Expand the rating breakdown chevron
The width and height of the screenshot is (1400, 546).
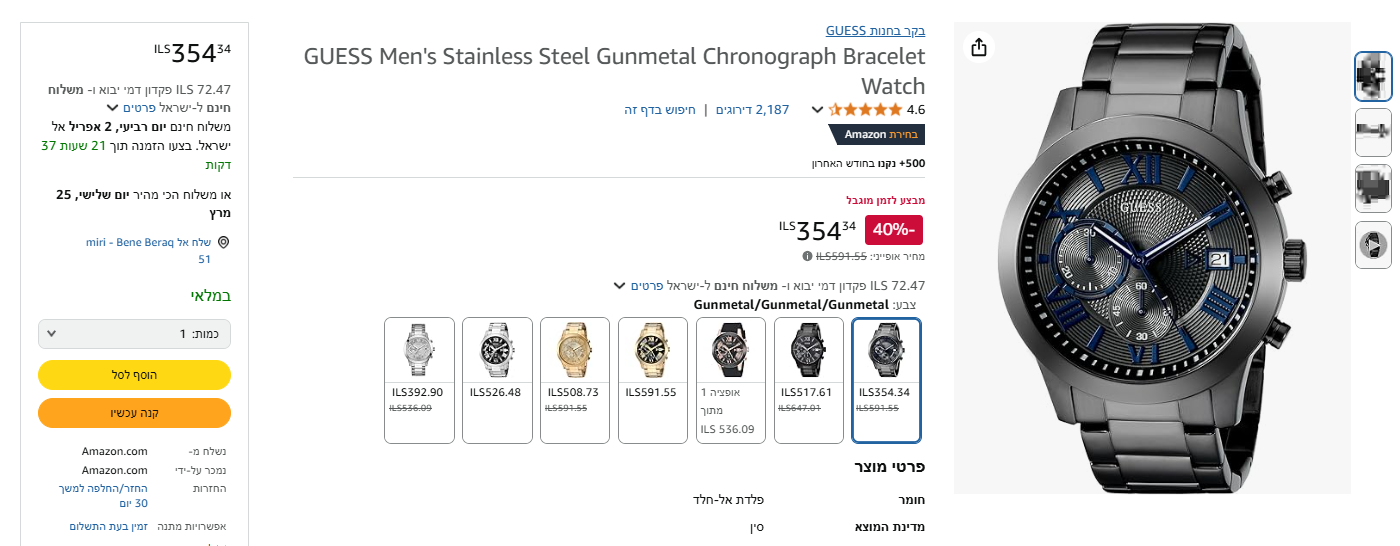[817, 110]
